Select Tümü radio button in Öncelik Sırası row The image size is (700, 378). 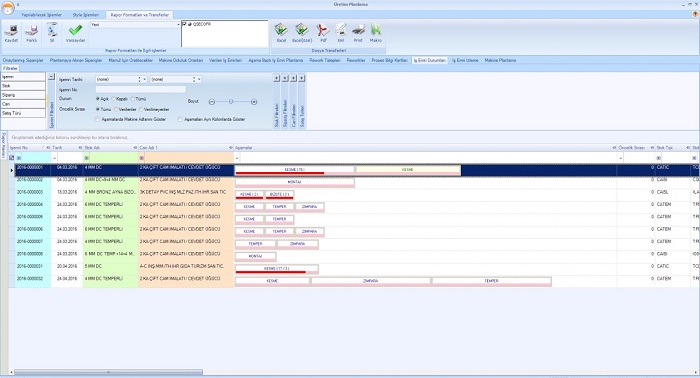pyautogui.click(x=98, y=109)
